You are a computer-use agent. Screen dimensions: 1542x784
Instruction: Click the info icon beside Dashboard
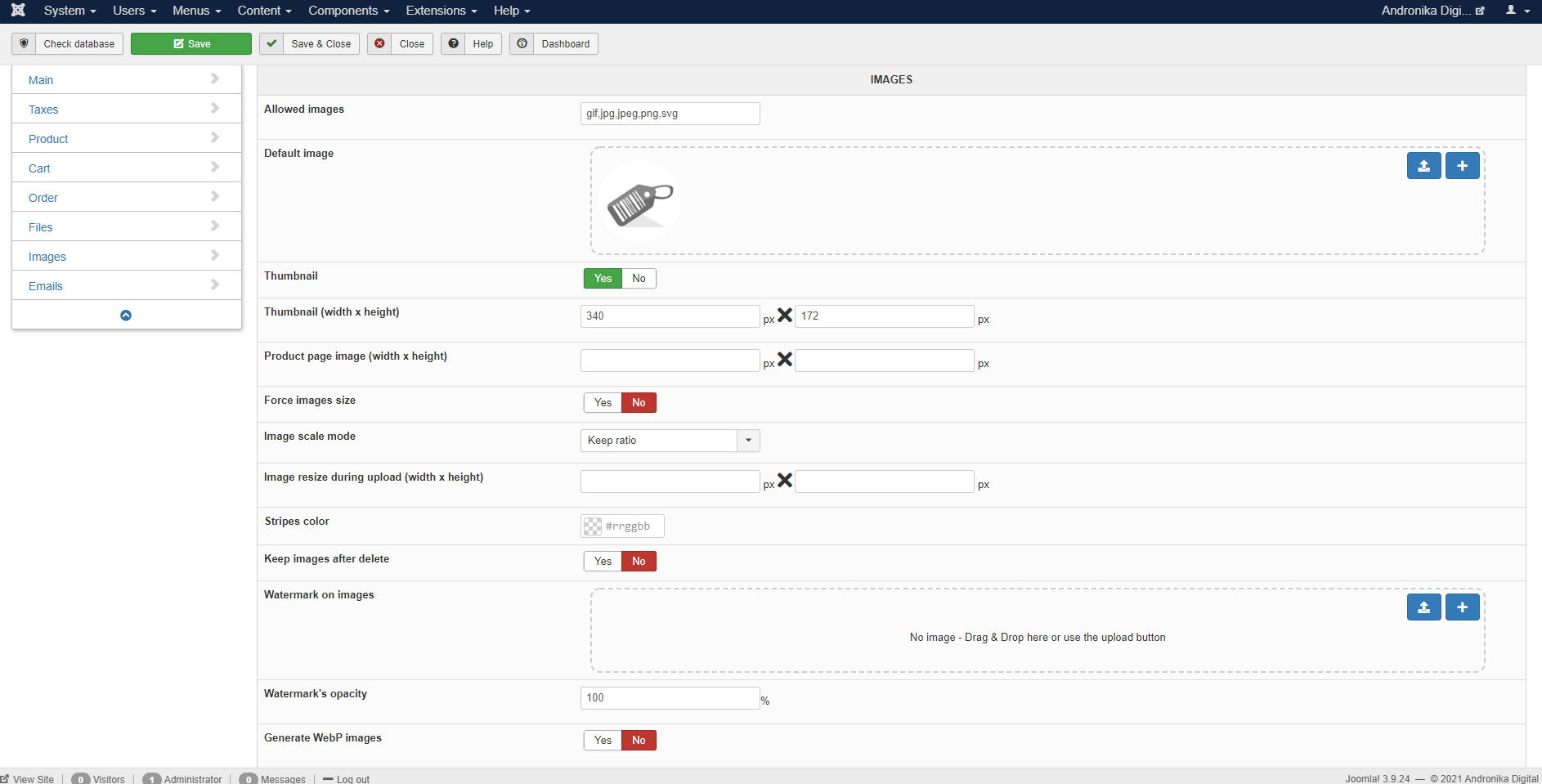[522, 43]
